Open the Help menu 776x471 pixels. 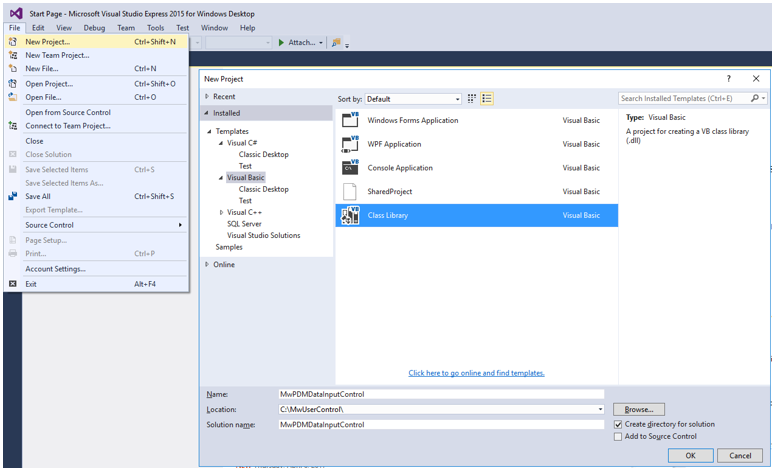(247, 28)
